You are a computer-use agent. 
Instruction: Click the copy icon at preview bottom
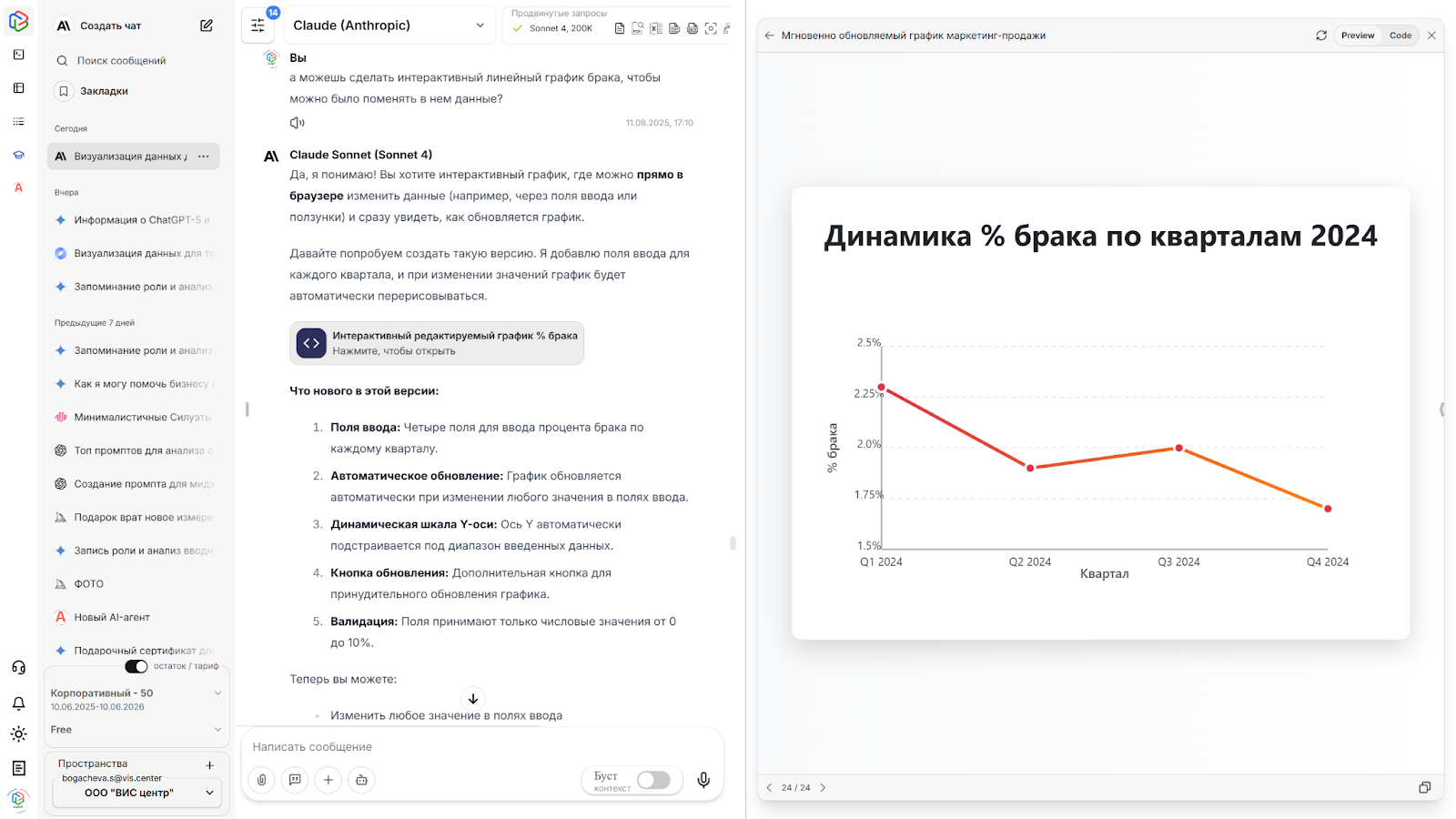(x=1425, y=787)
